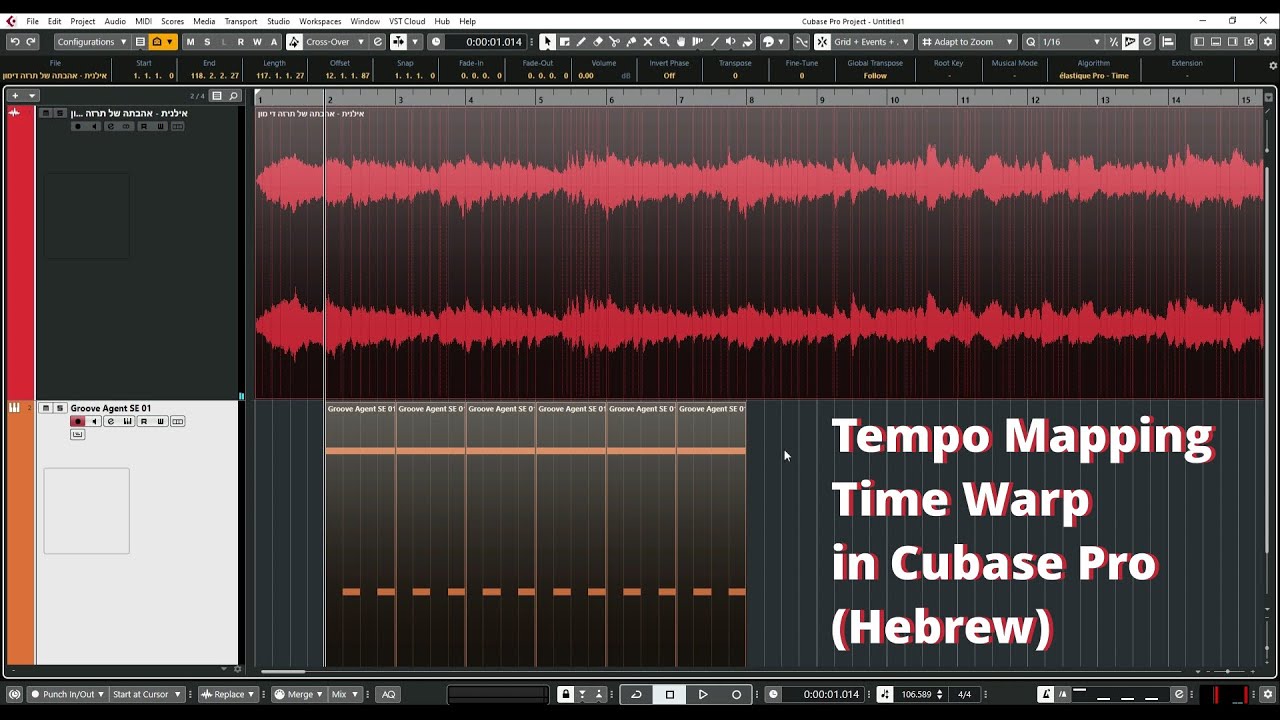Click bar 8 on the ruler
The height and width of the screenshot is (720, 1280).
(x=752, y=99)
